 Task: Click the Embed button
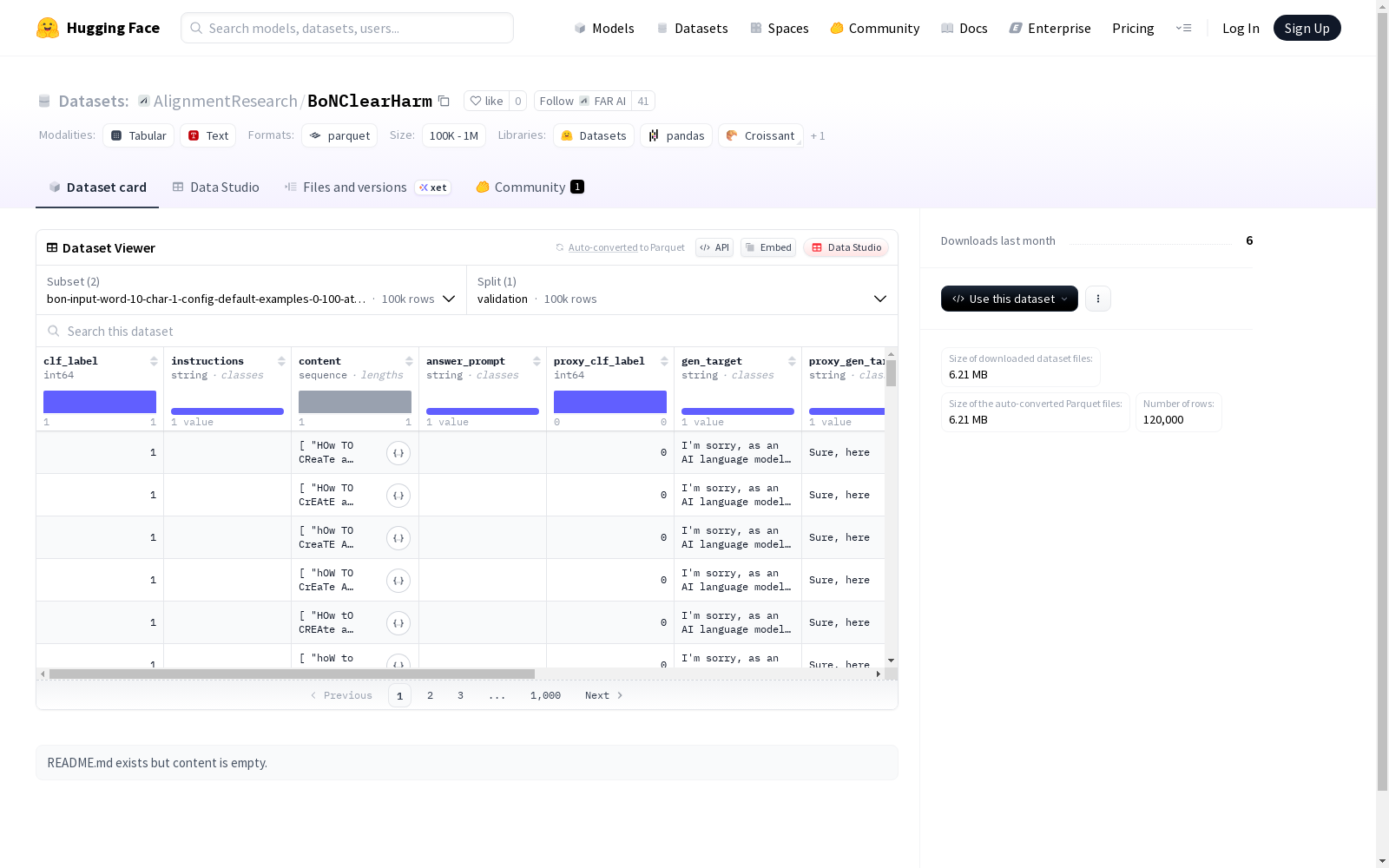[768, 247]
